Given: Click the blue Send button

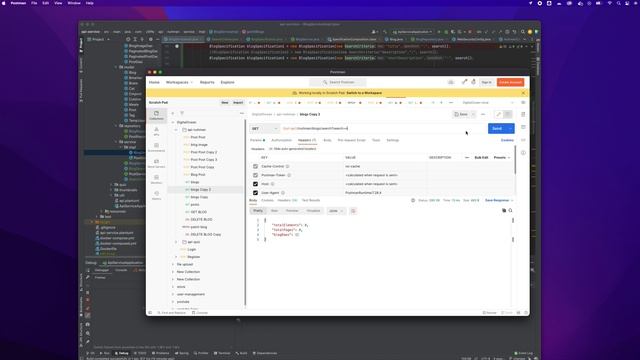Looking at the screenshot, I should click(497, 129).
